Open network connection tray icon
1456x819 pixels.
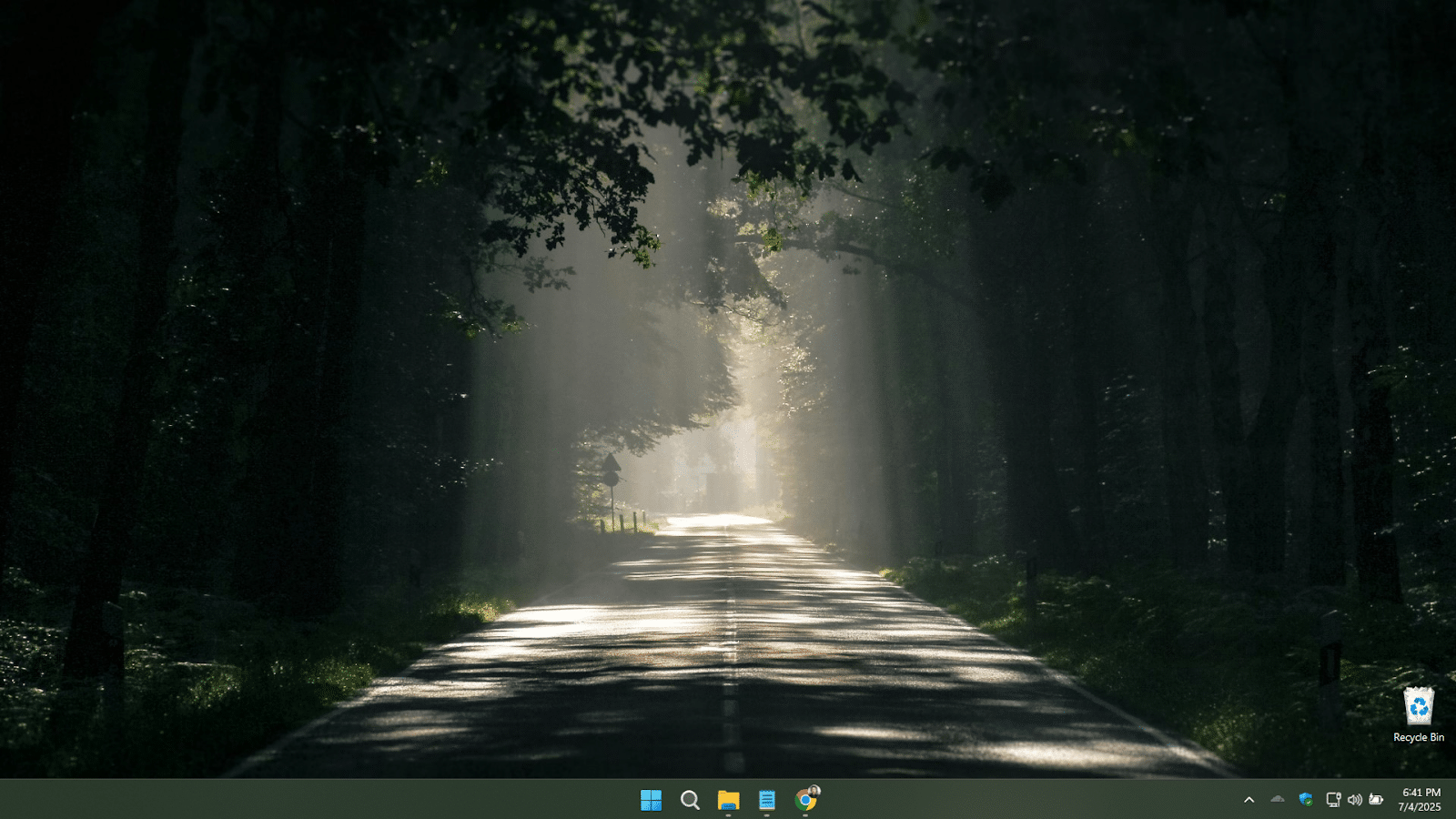(x=1333, y=799)
